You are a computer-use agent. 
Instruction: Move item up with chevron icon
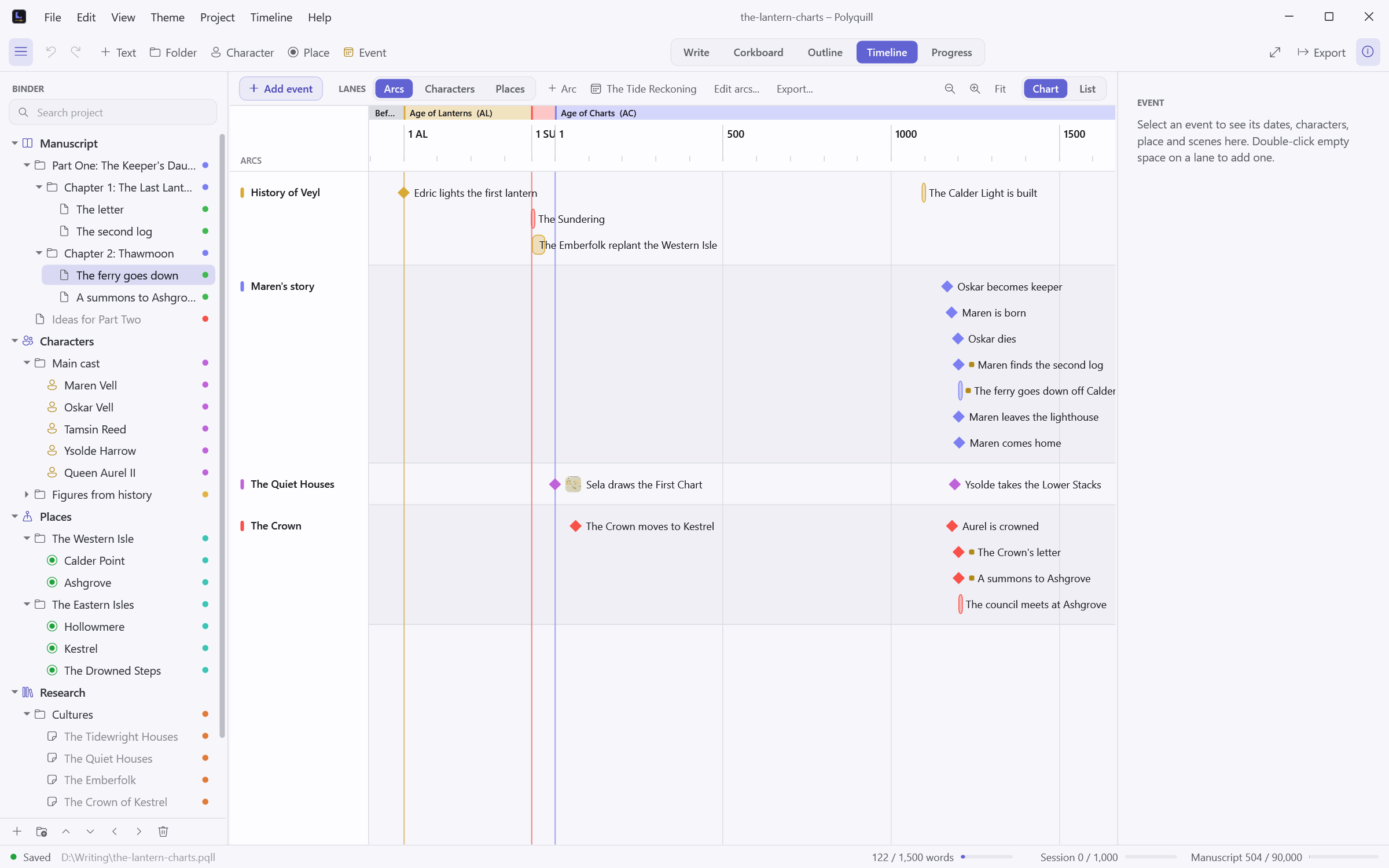[x=66, y=832]
